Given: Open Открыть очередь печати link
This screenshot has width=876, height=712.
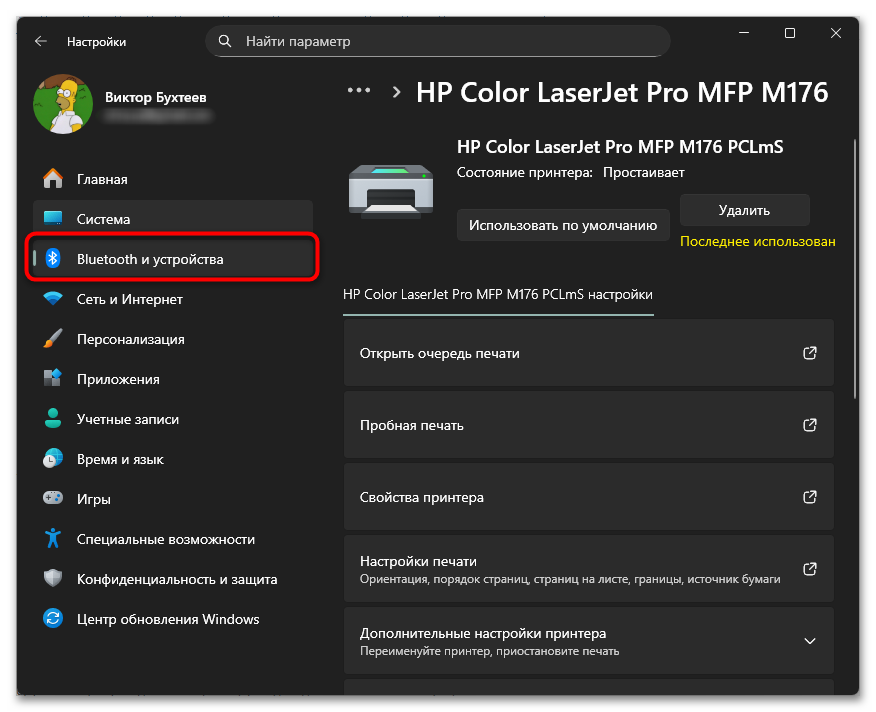Looking at the screenshot, I should [588, 353].
